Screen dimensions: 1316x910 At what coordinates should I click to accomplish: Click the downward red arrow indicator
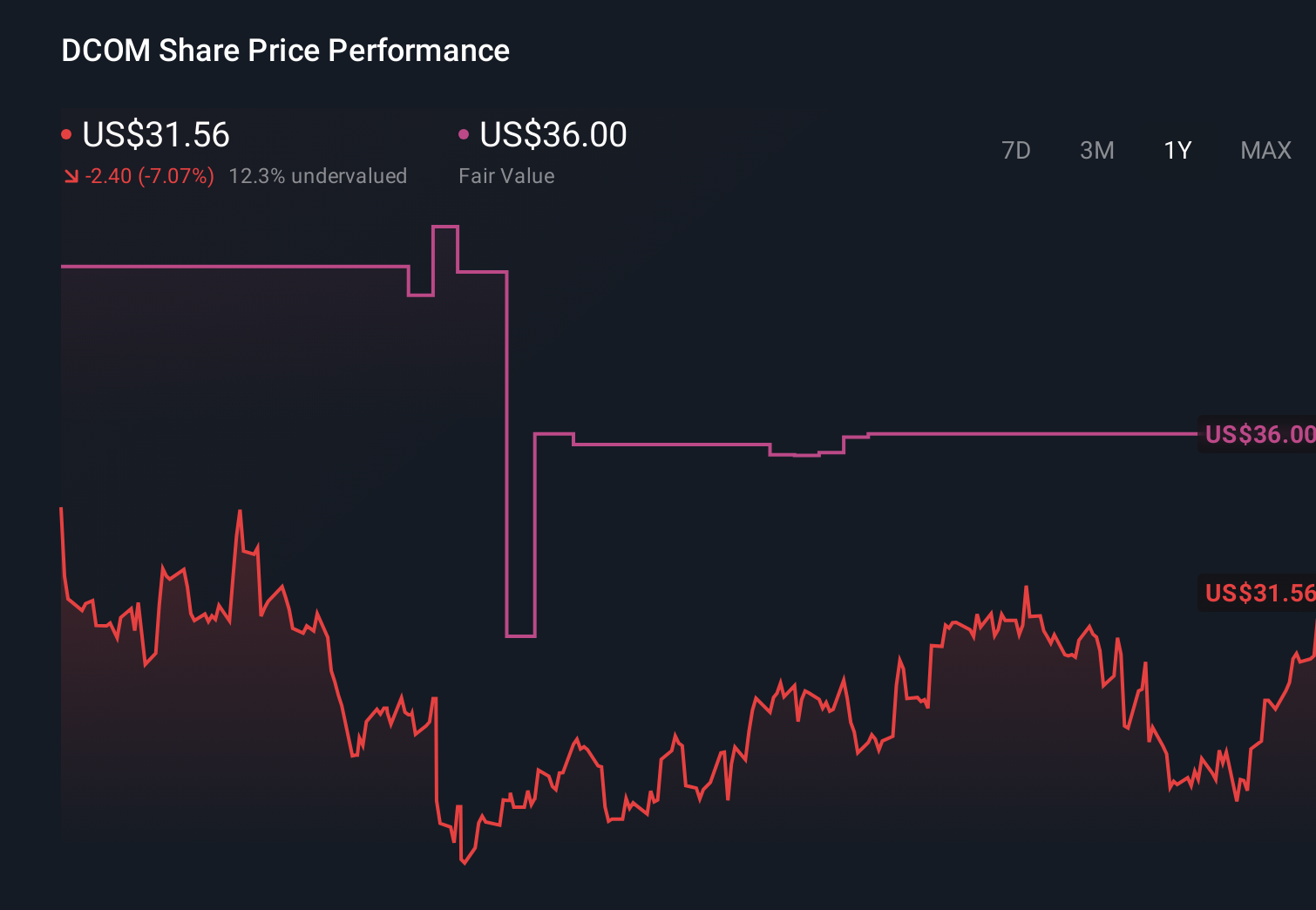click(71, 176)
